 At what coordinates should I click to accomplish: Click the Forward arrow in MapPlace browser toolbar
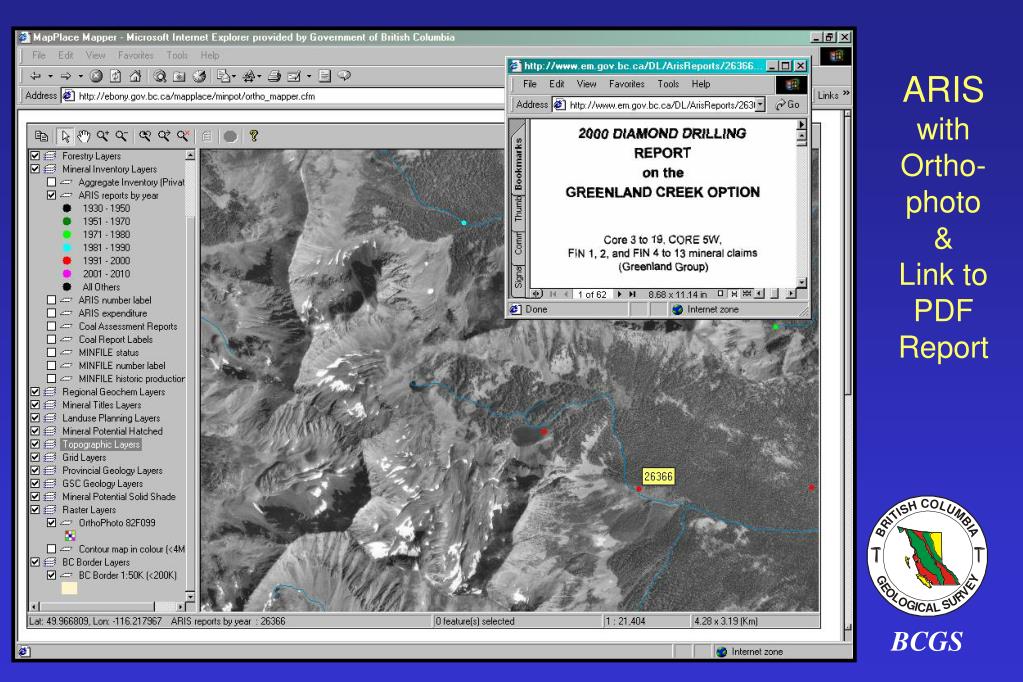[x=65, y=76]
